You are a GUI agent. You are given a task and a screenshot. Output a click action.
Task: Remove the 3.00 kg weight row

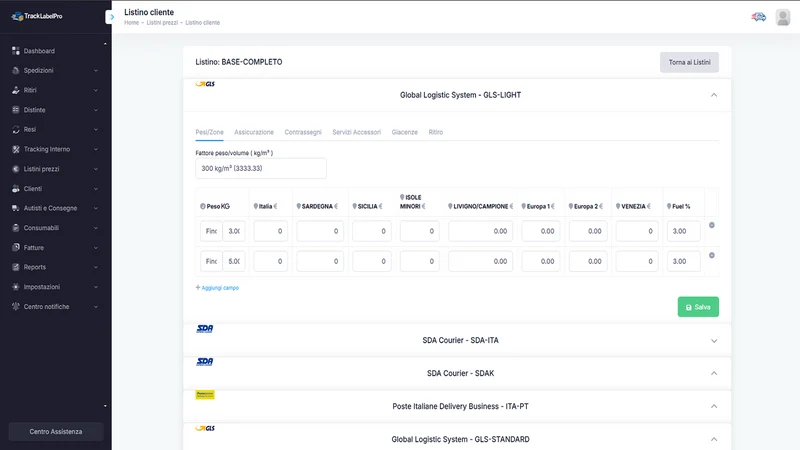coord(712,225)
